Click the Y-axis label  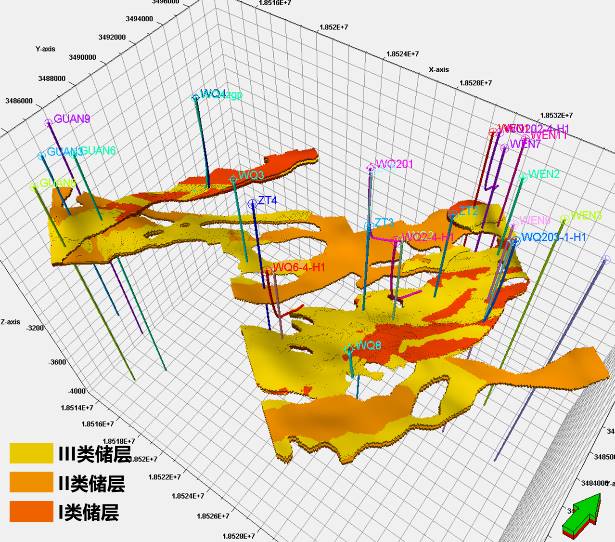pyautogui.click(x=46, y=48)
